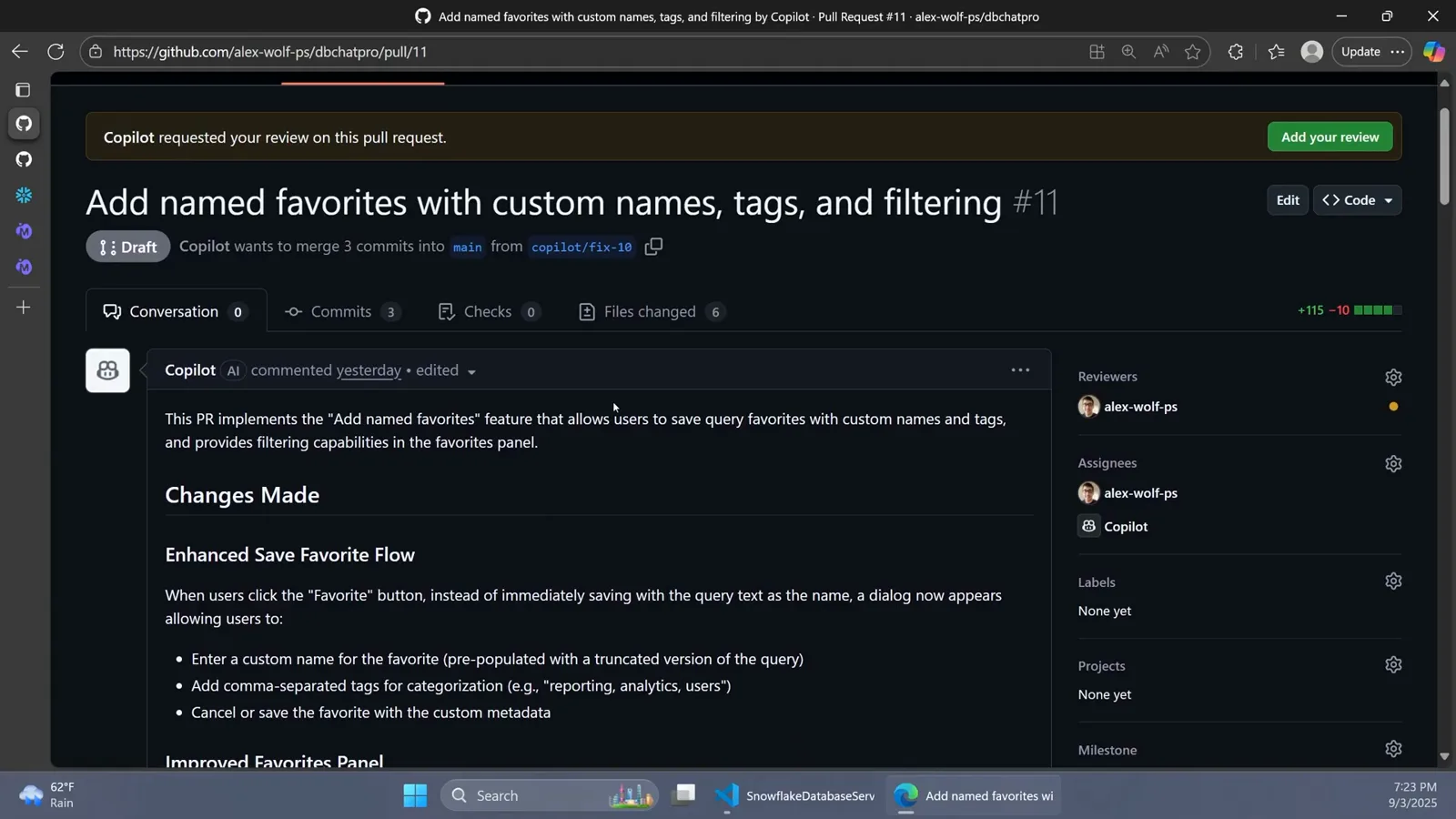Click the Add your review button
This screenshot has width=1456, height=819.
1330,136
